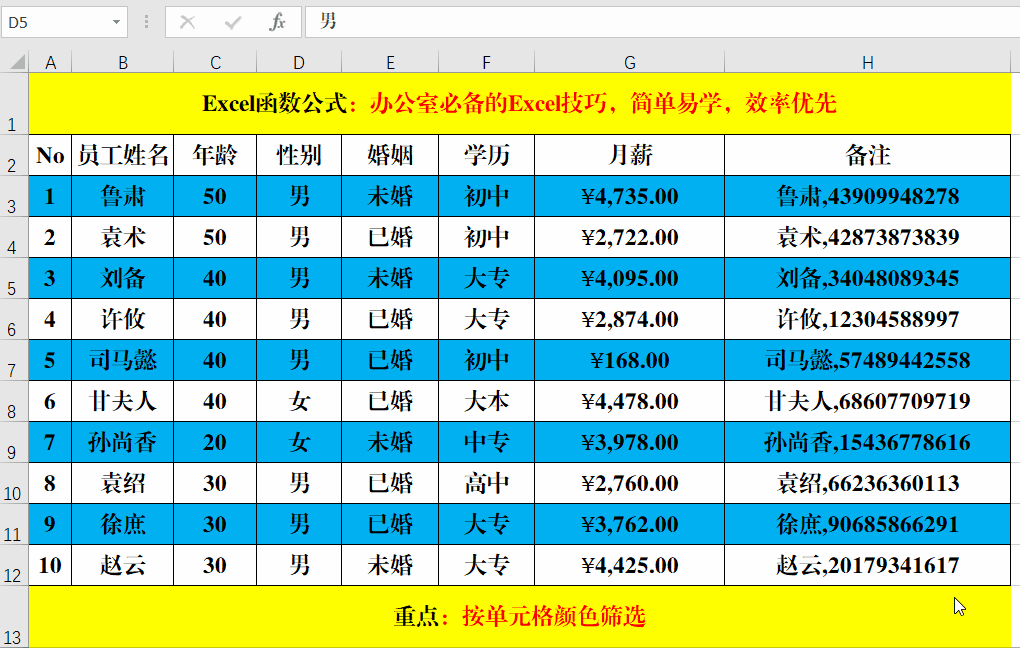The image size is (1020, 648).
Task: Click the 员工姓名 header cell
Action: [123, 155]
